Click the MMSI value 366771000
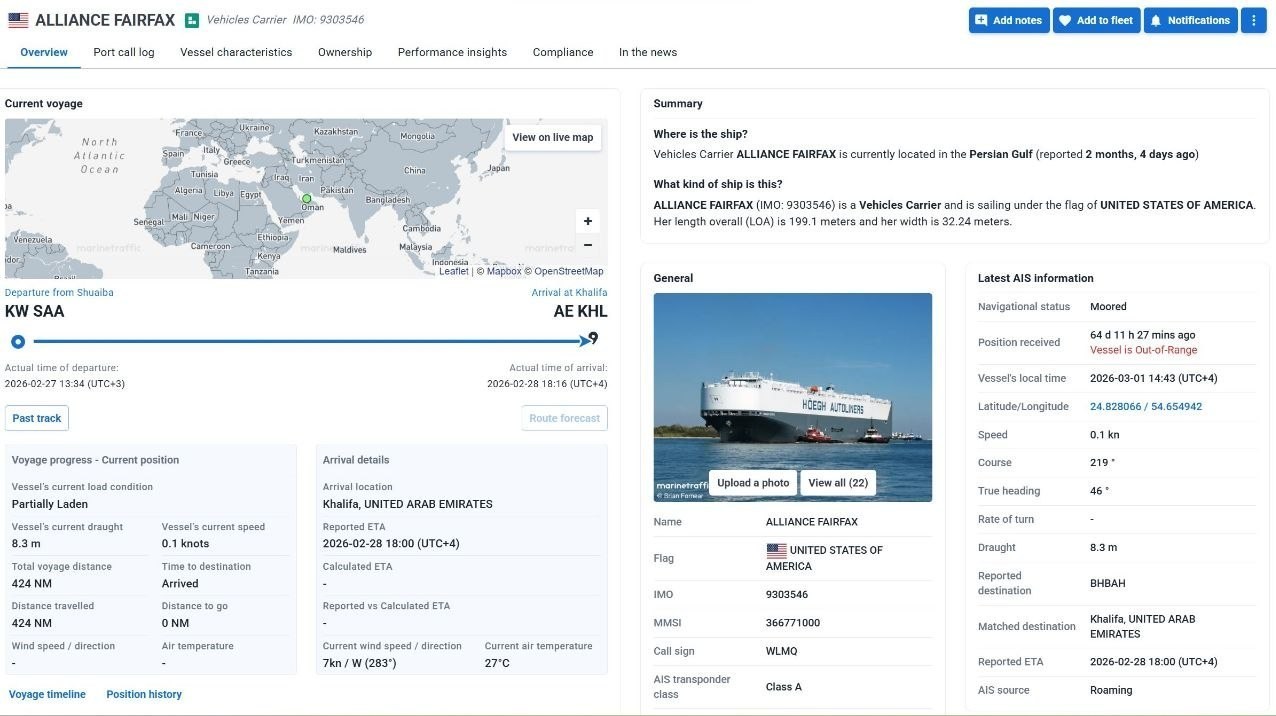This screenshot has width=1276, height=716. [x=793, y=623]
